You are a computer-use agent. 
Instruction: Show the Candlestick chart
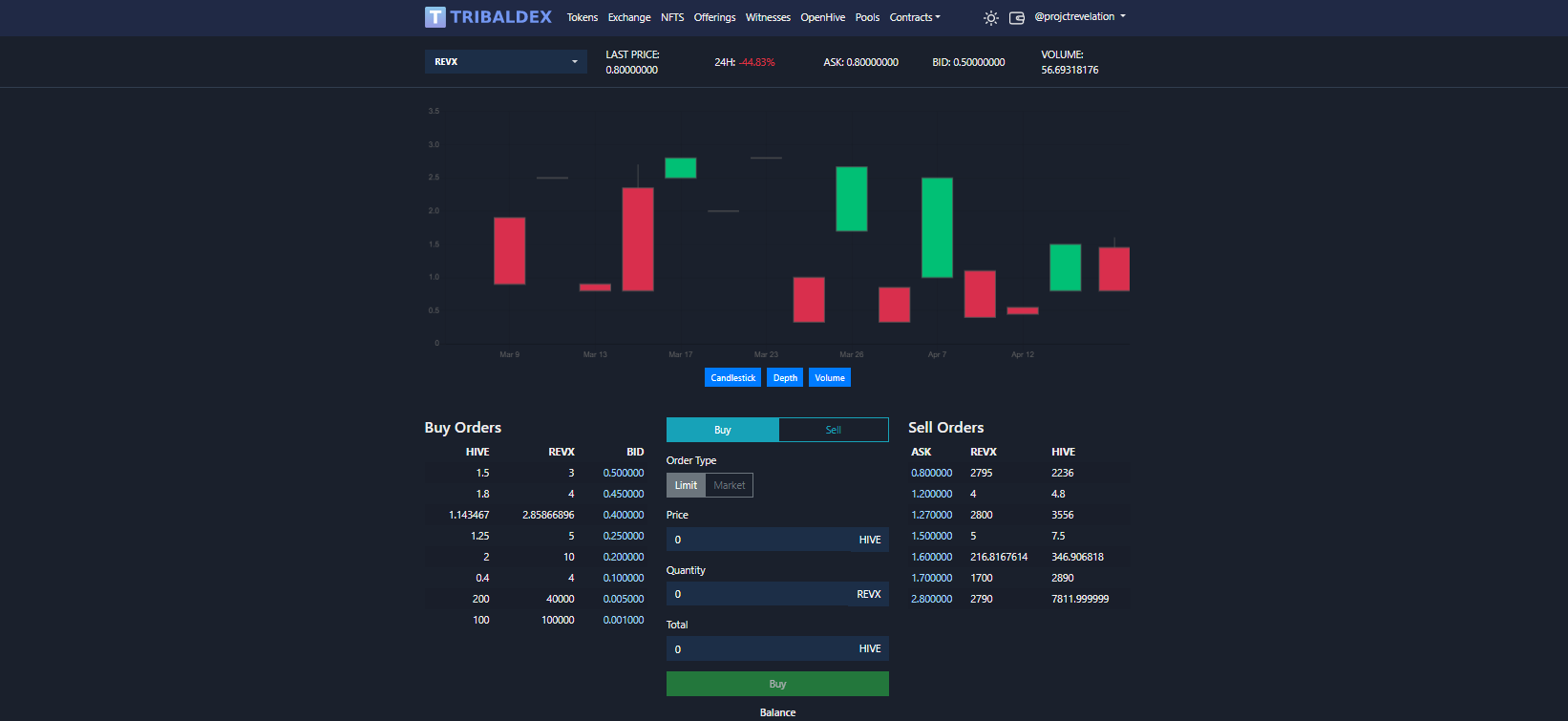tap(733, 377)
